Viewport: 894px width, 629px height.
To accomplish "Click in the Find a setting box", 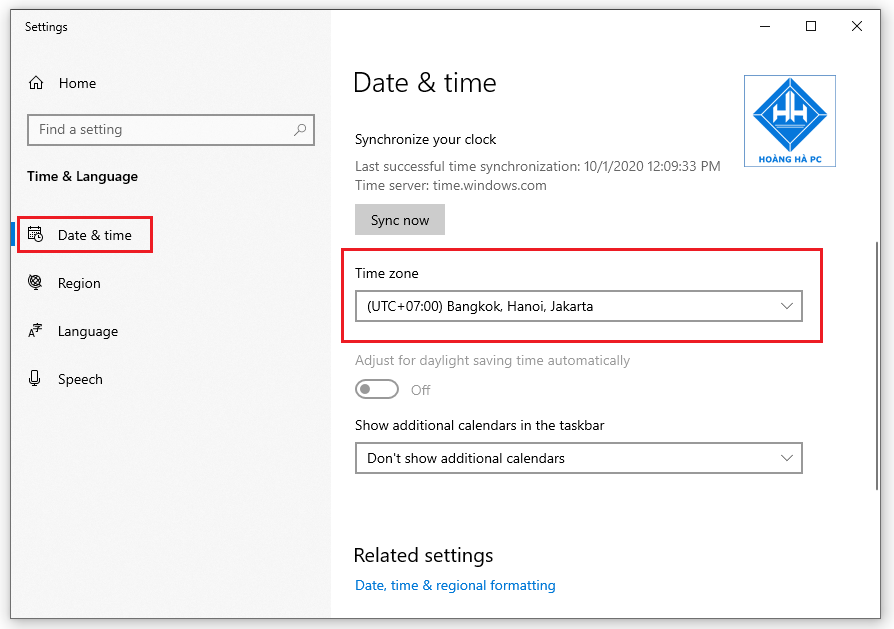I will coord(150,130).
